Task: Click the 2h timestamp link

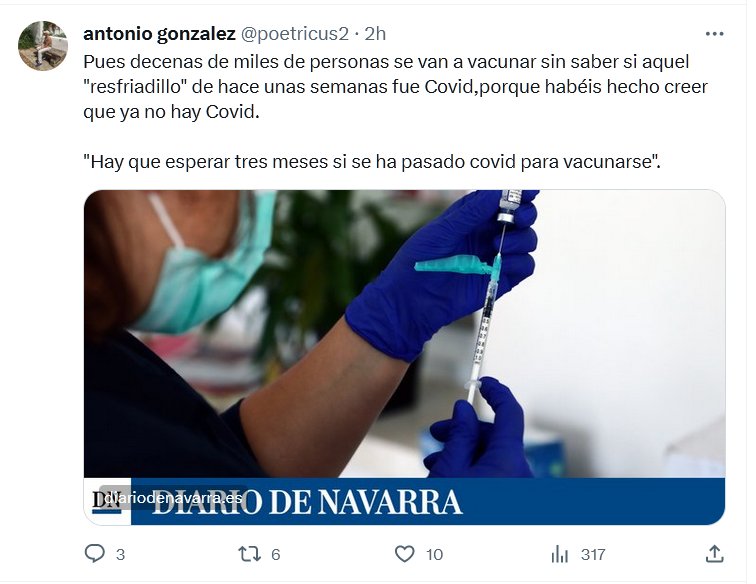Action: 375,34
